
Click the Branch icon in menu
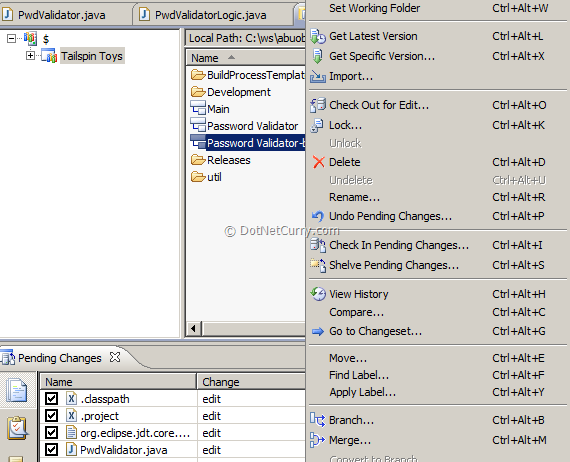pyautogui.click(x=317, y=420)
